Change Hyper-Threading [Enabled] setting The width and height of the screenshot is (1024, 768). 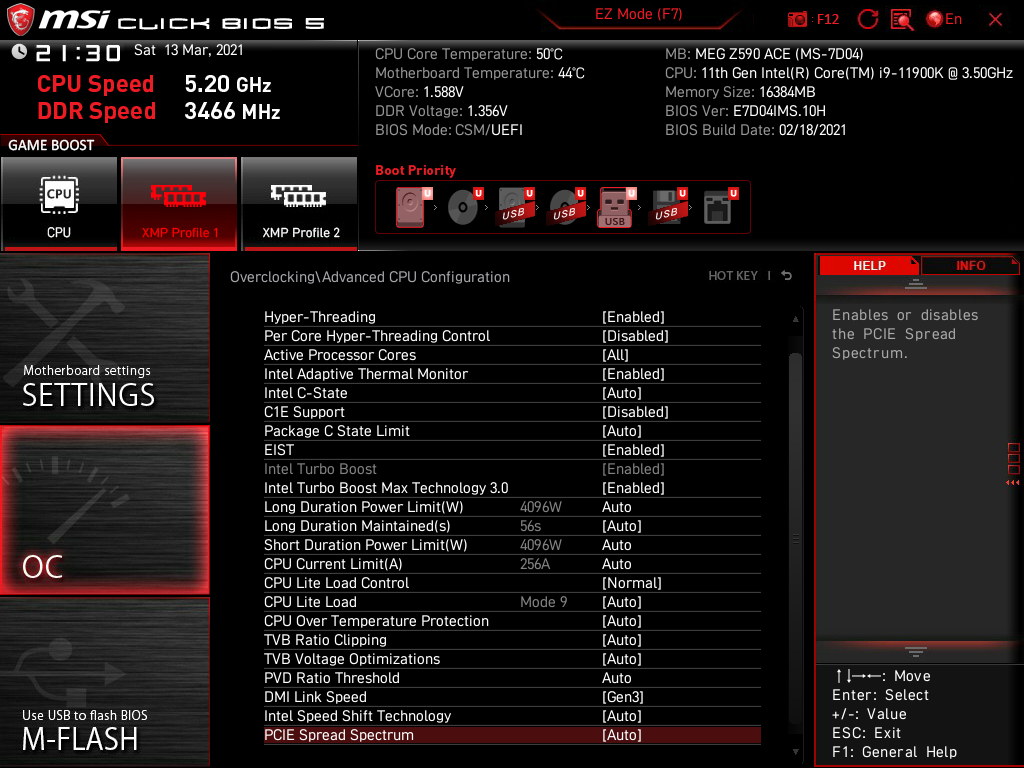512,317
